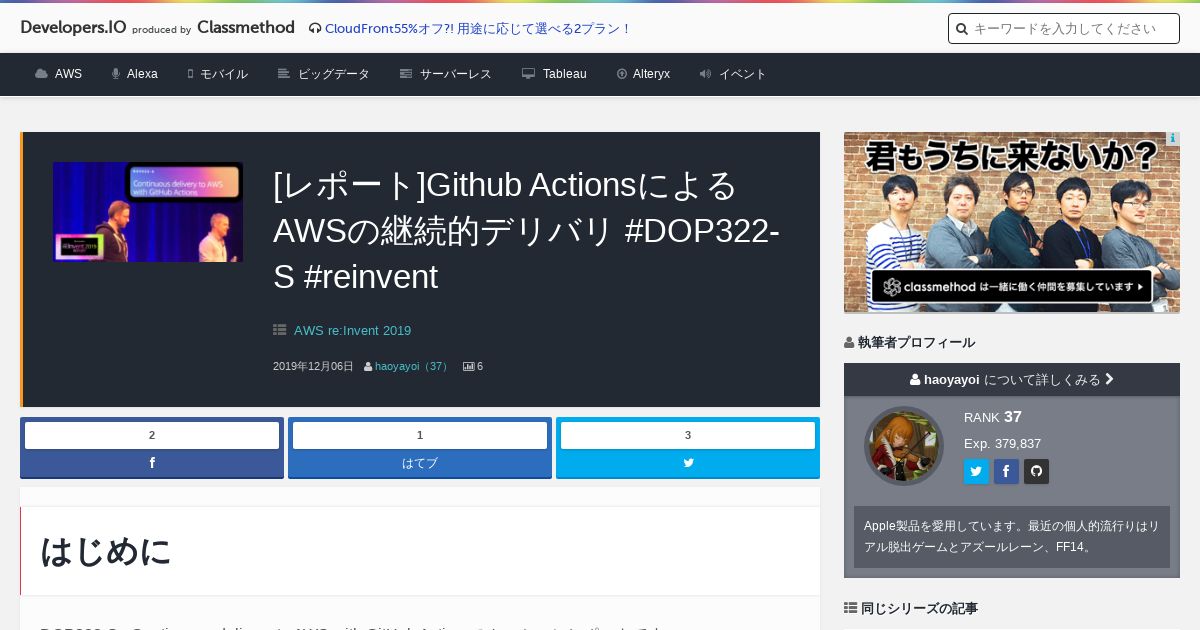
Task: Click the 2019年12月06日 date text
Action: tap(313, 367)
